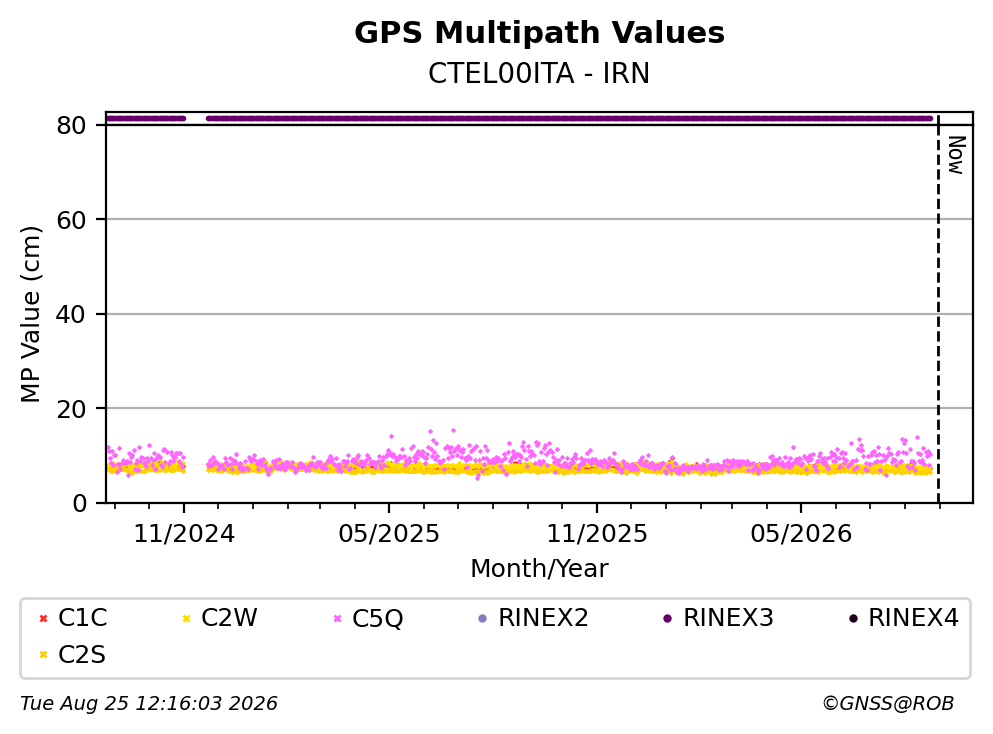Select the C5Q legend label
This screenshot has width=993, height=734.
coord(377,618)
